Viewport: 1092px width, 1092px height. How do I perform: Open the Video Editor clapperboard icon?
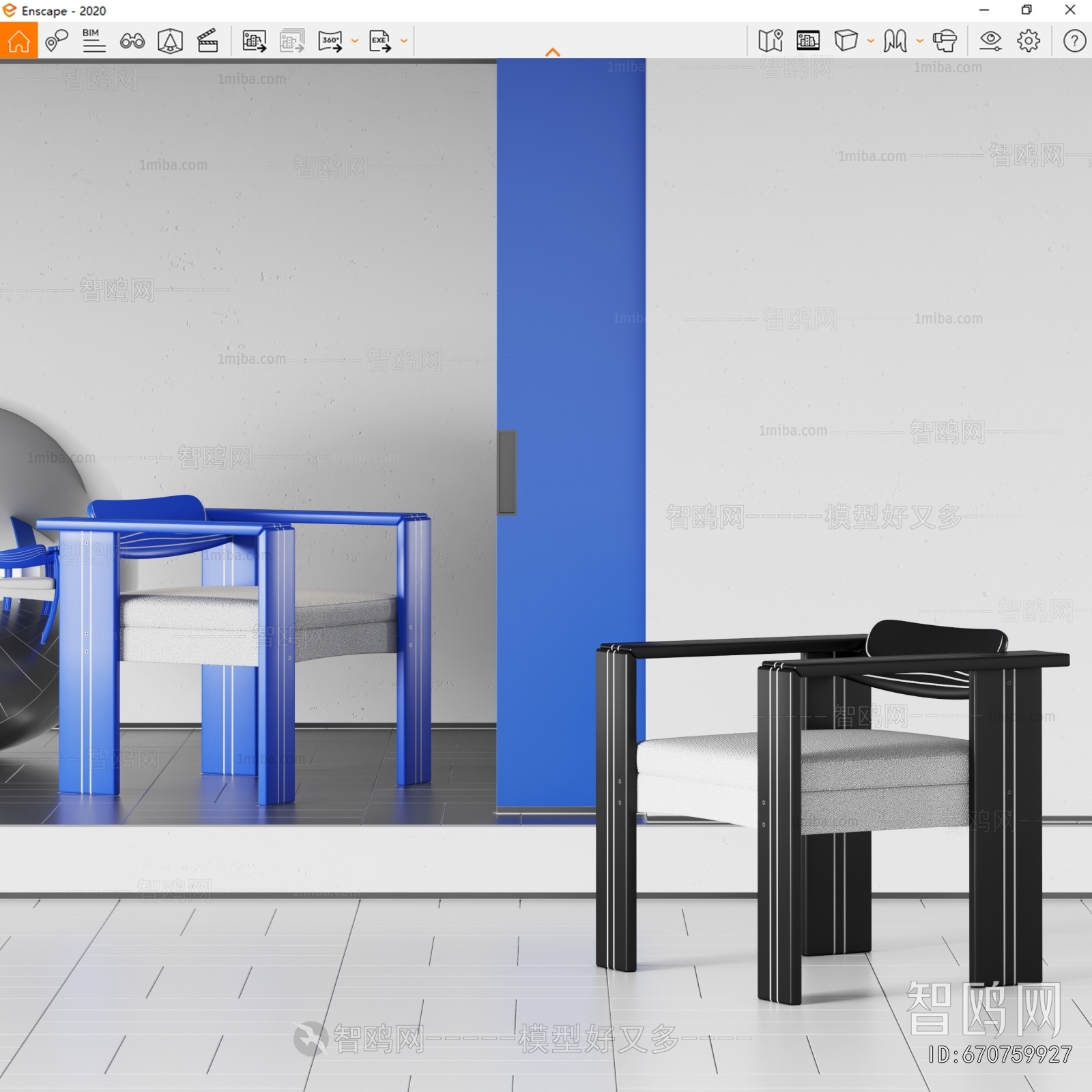207,41
